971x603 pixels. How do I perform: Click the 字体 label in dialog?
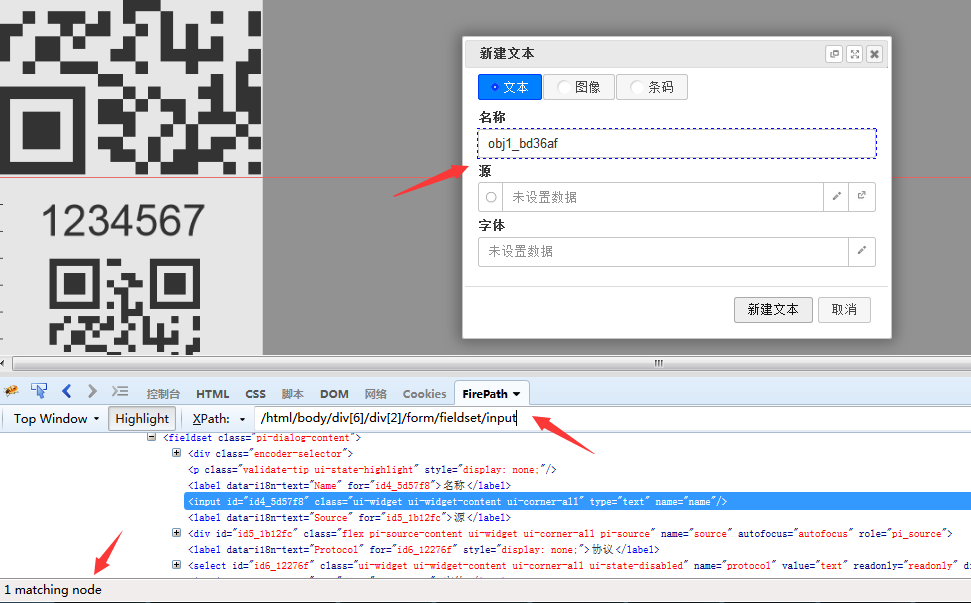tap(492, 225)
